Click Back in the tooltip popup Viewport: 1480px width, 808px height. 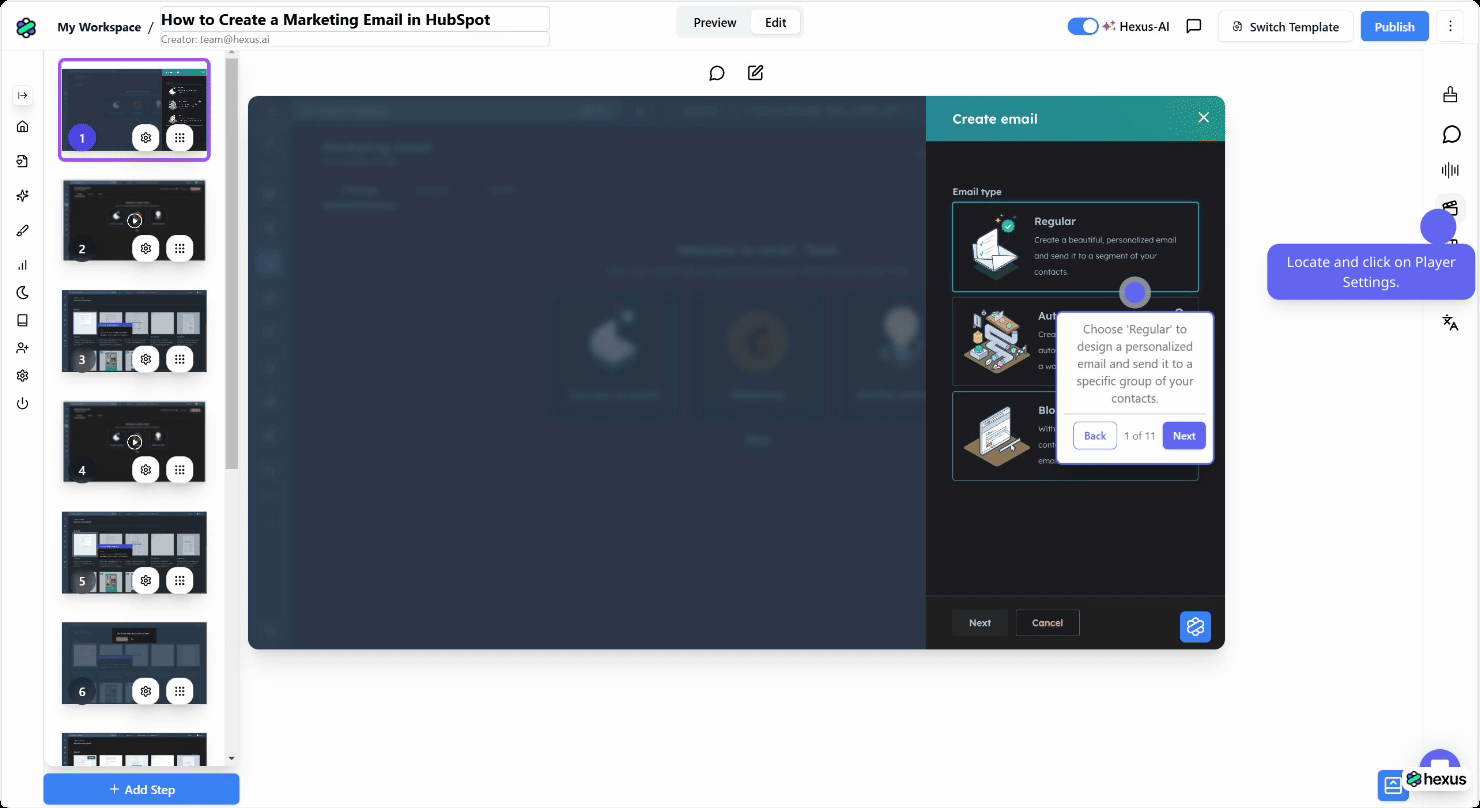[1095, 436]
